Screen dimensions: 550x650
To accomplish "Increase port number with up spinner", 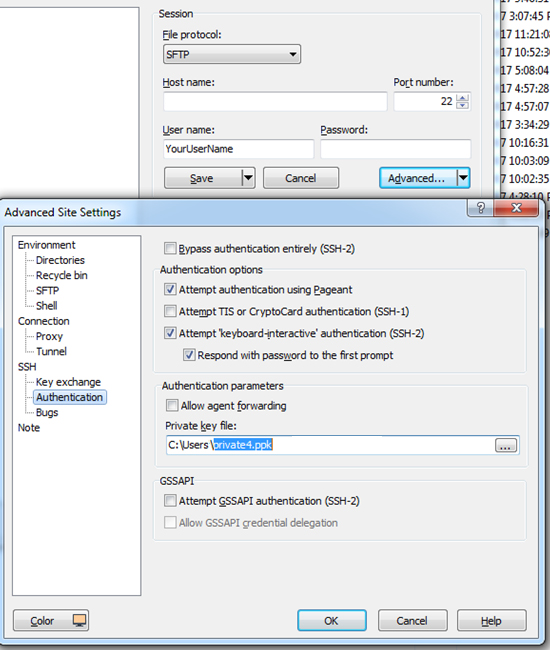I will pos(463,98).
